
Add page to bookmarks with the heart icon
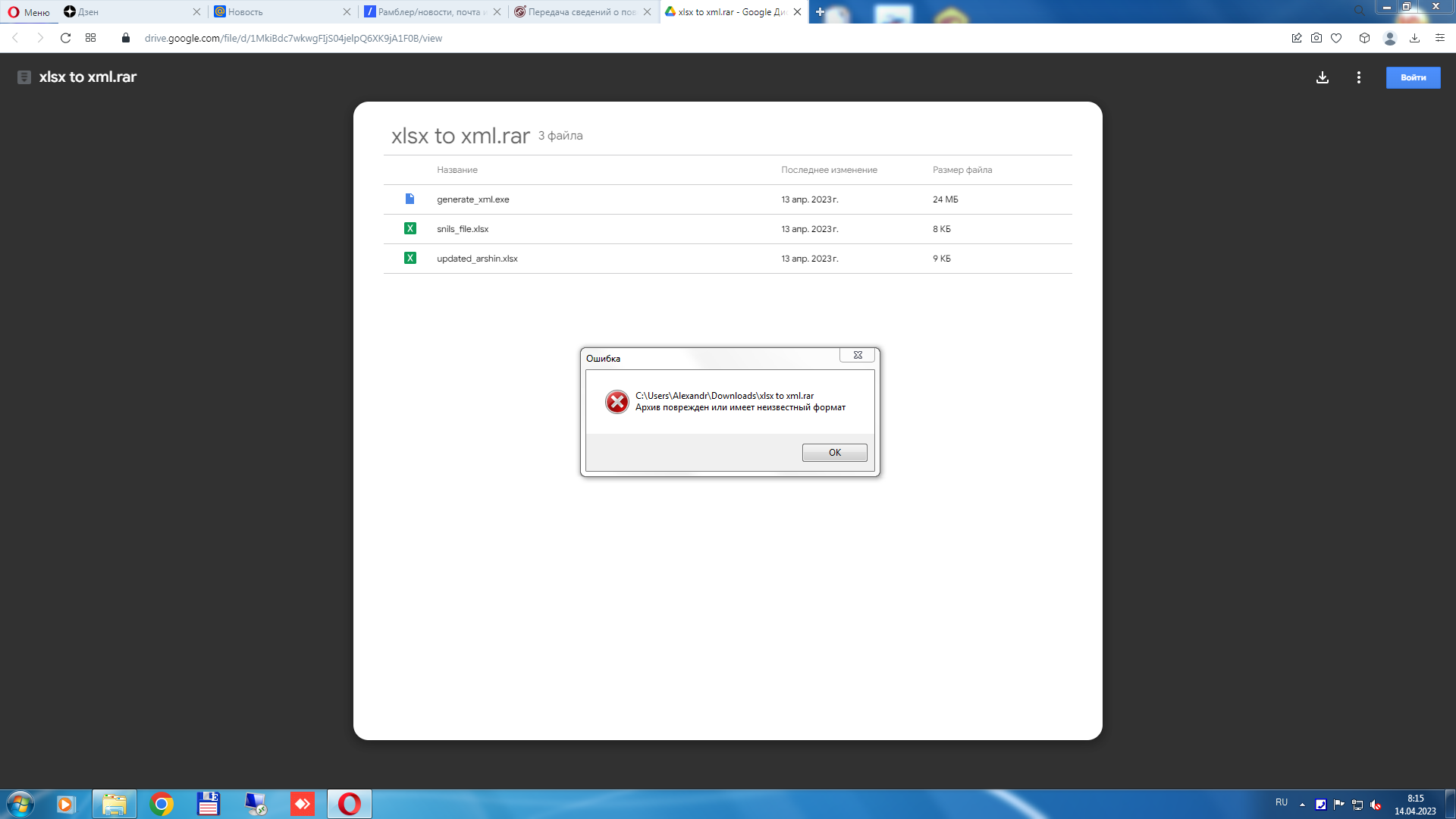click(1335, 38)
